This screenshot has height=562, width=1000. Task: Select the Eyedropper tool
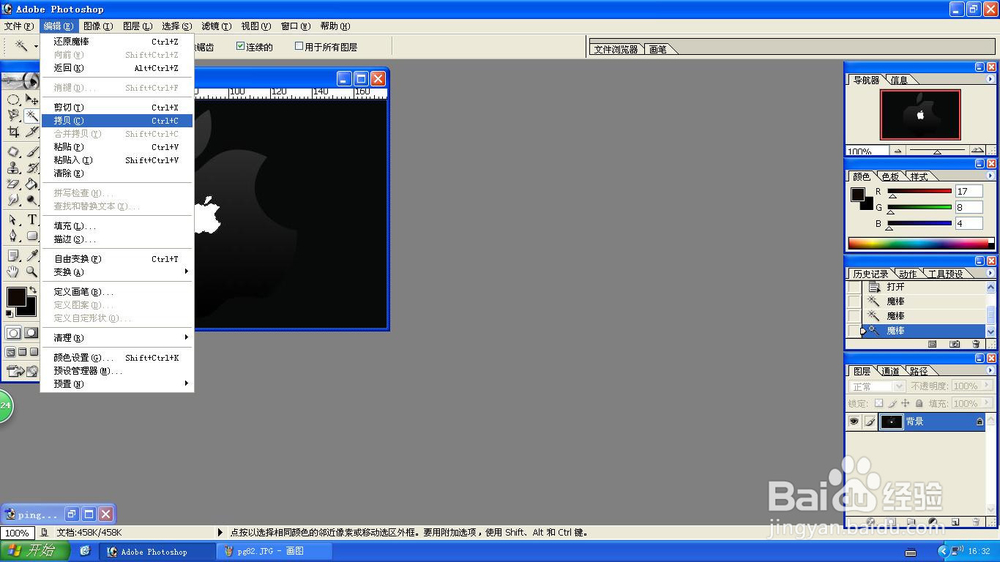(x=31, y=256)
